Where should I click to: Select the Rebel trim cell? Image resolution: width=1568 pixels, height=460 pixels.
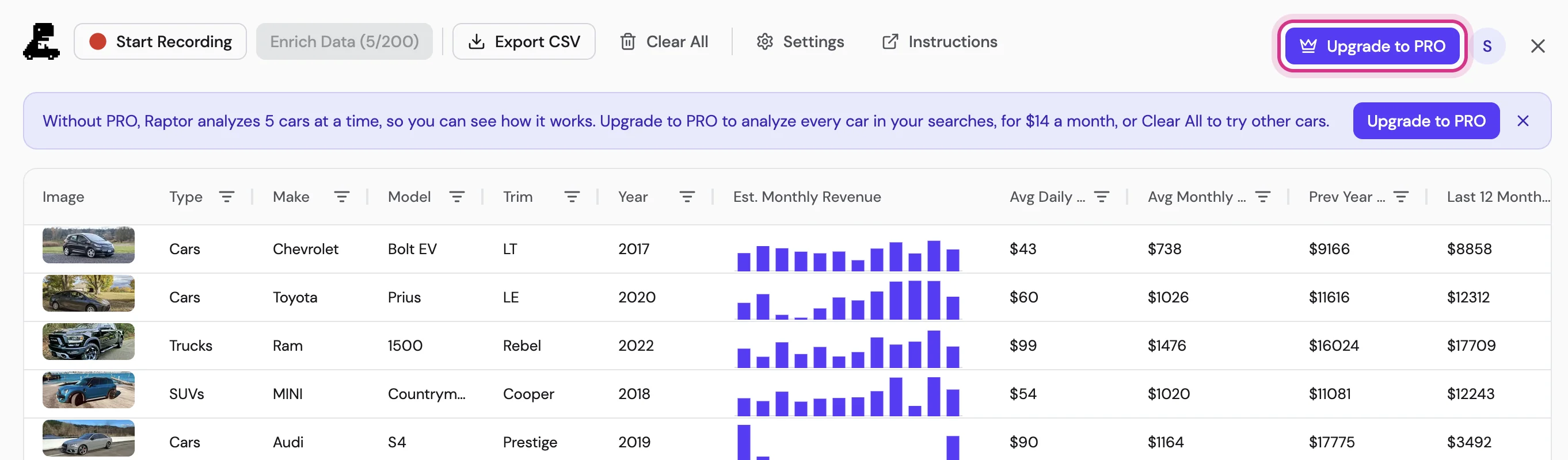click(522, 346)
